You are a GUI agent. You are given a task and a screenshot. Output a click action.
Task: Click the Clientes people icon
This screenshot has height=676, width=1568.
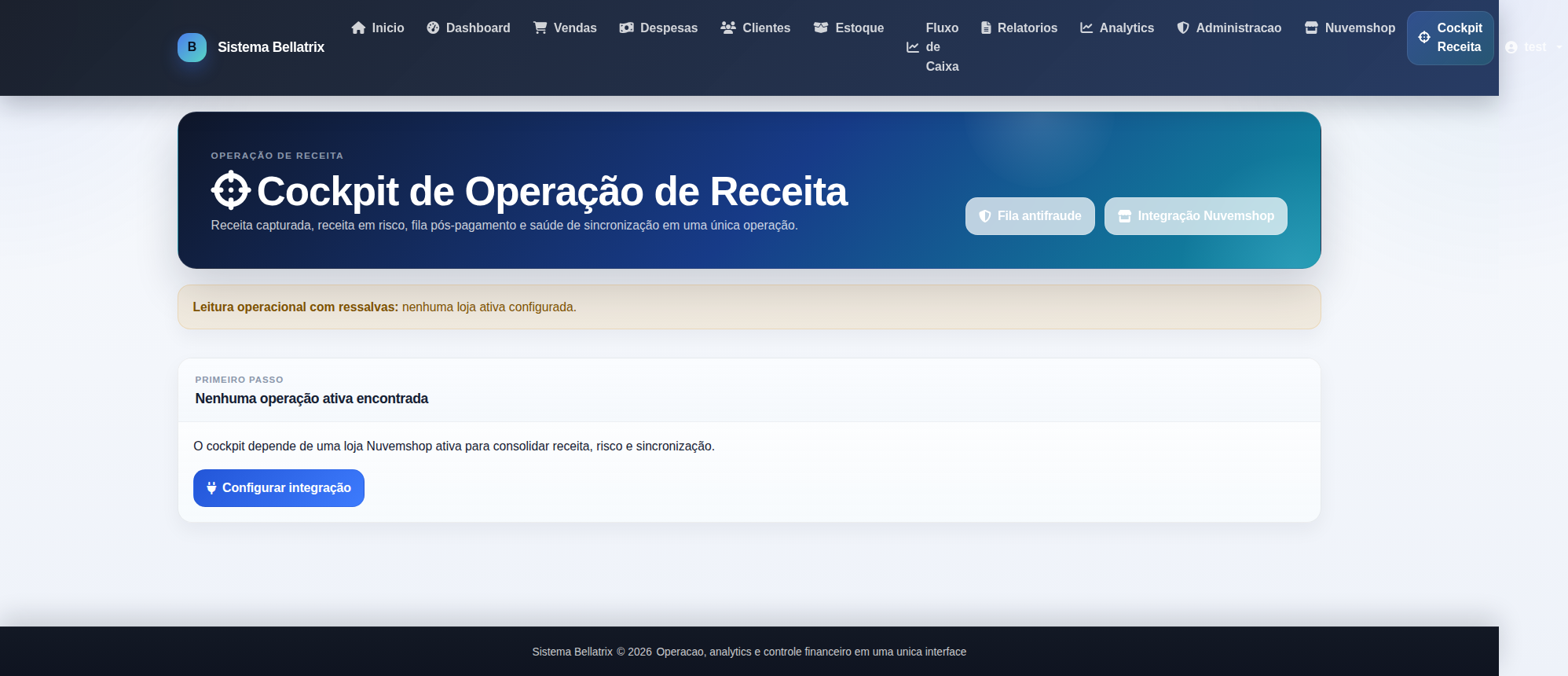coord(728,28)
